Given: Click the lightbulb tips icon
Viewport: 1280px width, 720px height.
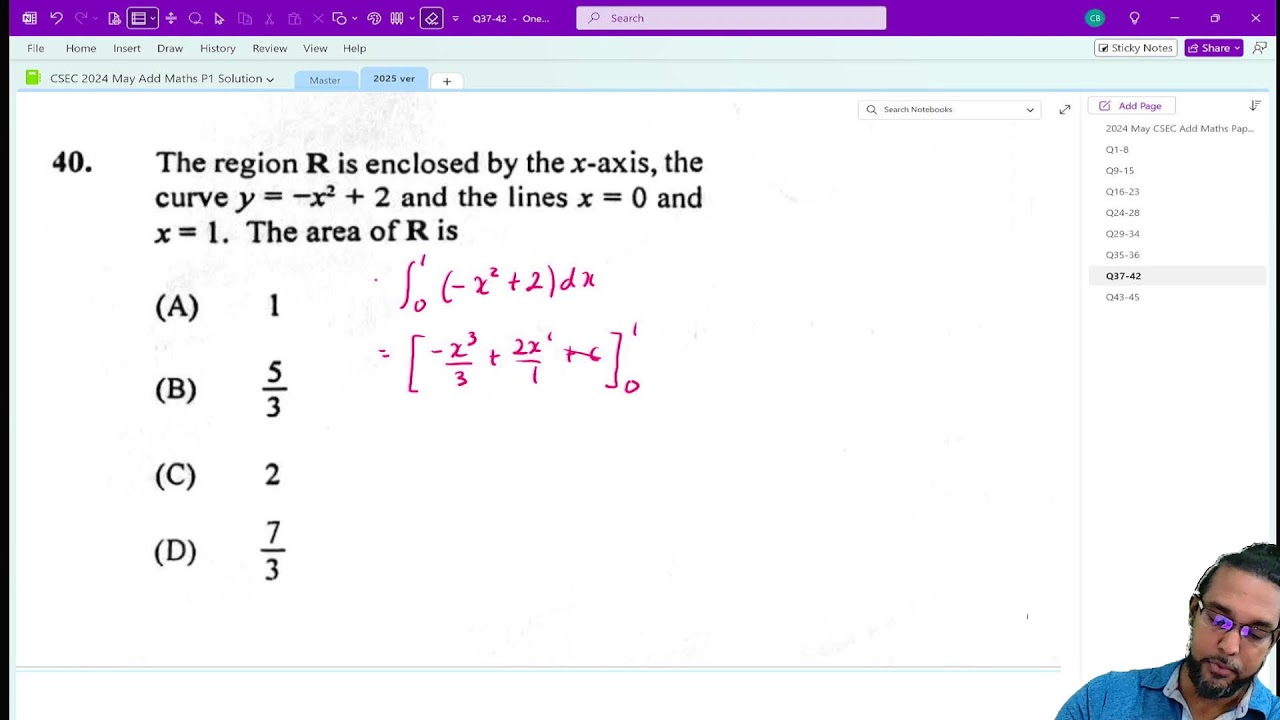Looking at the screenshot, I should pos(1134,18).
